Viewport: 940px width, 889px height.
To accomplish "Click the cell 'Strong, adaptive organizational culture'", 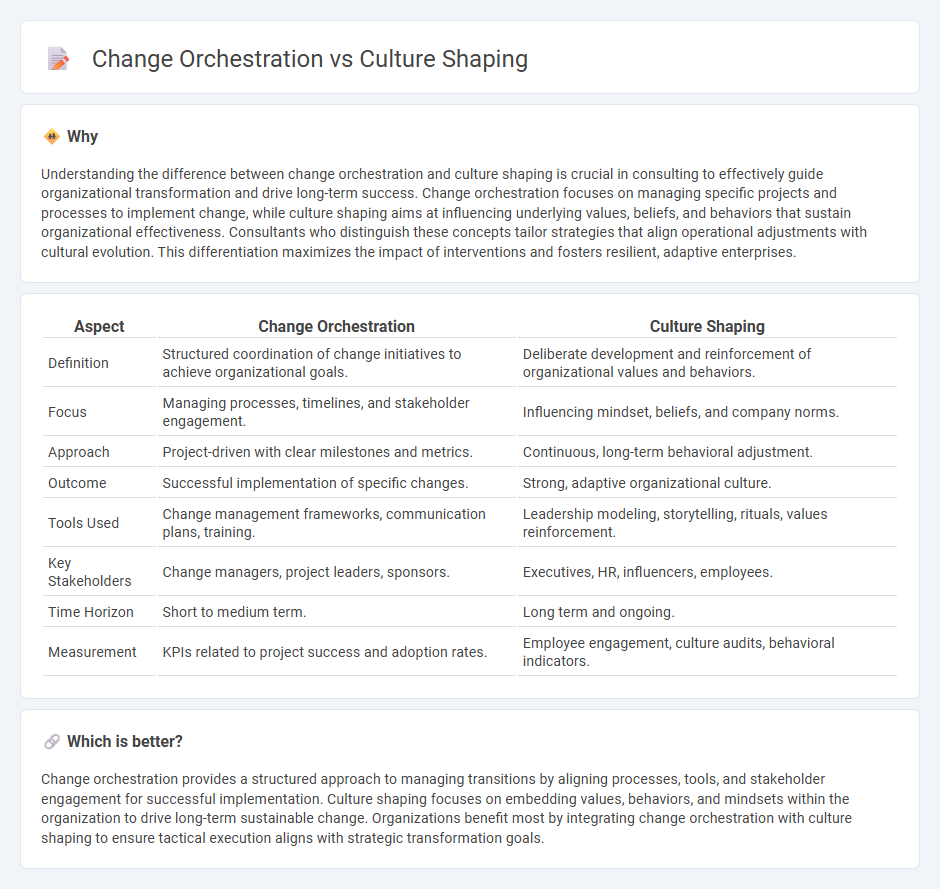I will (x=707, y=483).
